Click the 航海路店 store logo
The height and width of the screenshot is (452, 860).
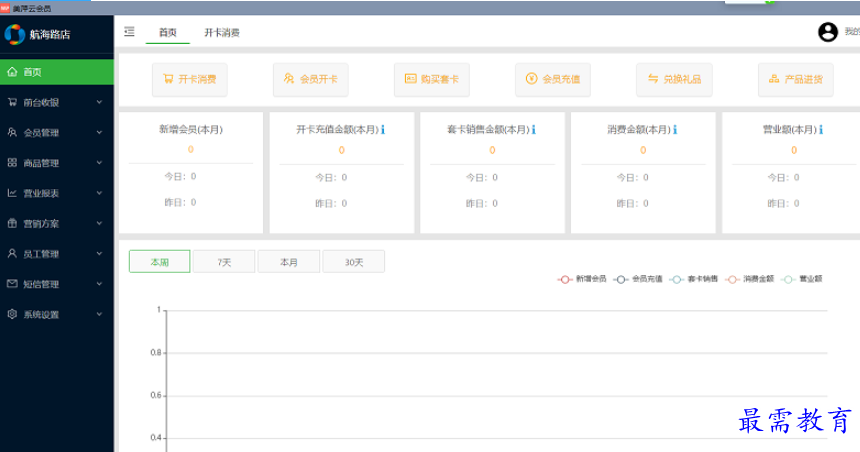click(x=15, y=34)
